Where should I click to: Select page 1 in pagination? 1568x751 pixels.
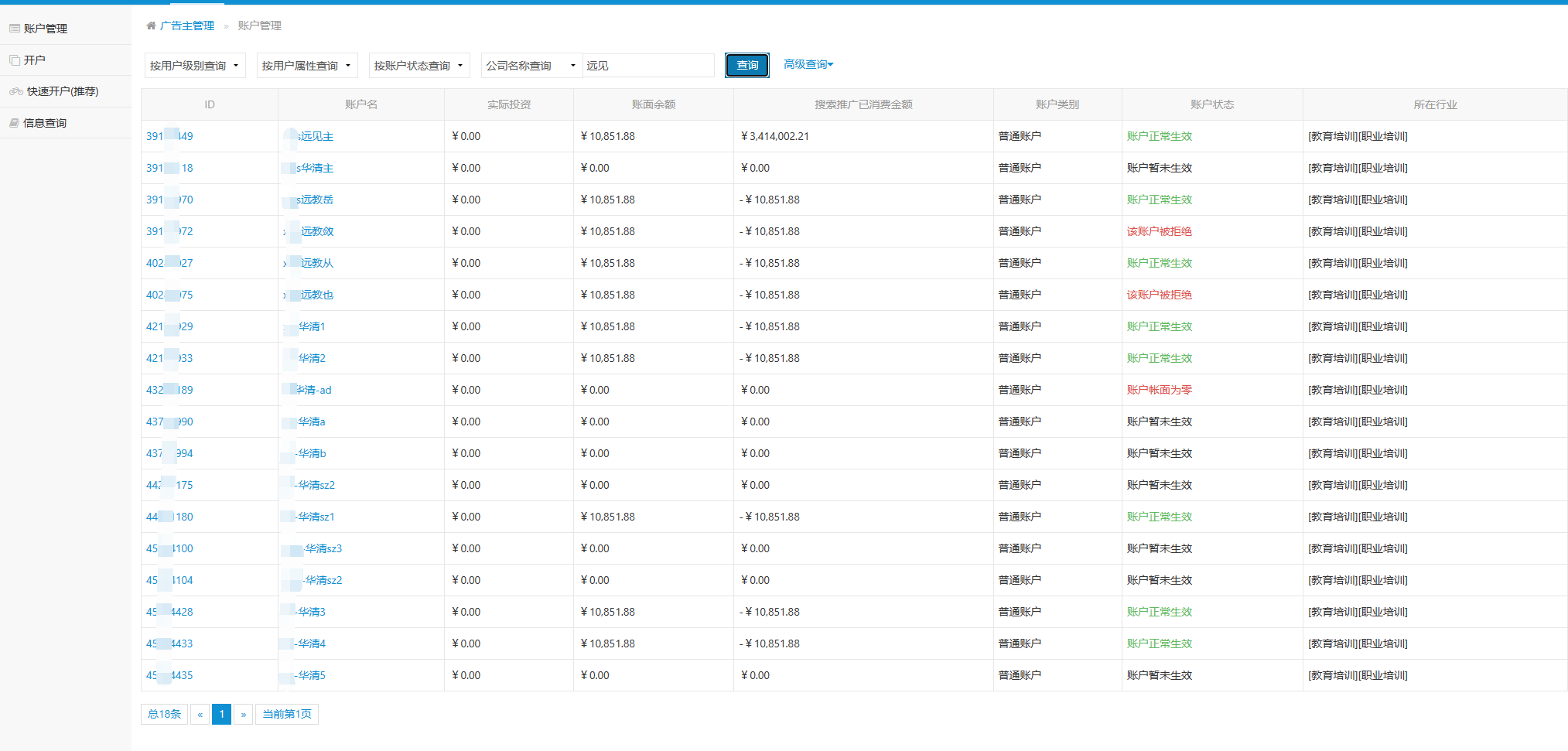click(221, 714)
